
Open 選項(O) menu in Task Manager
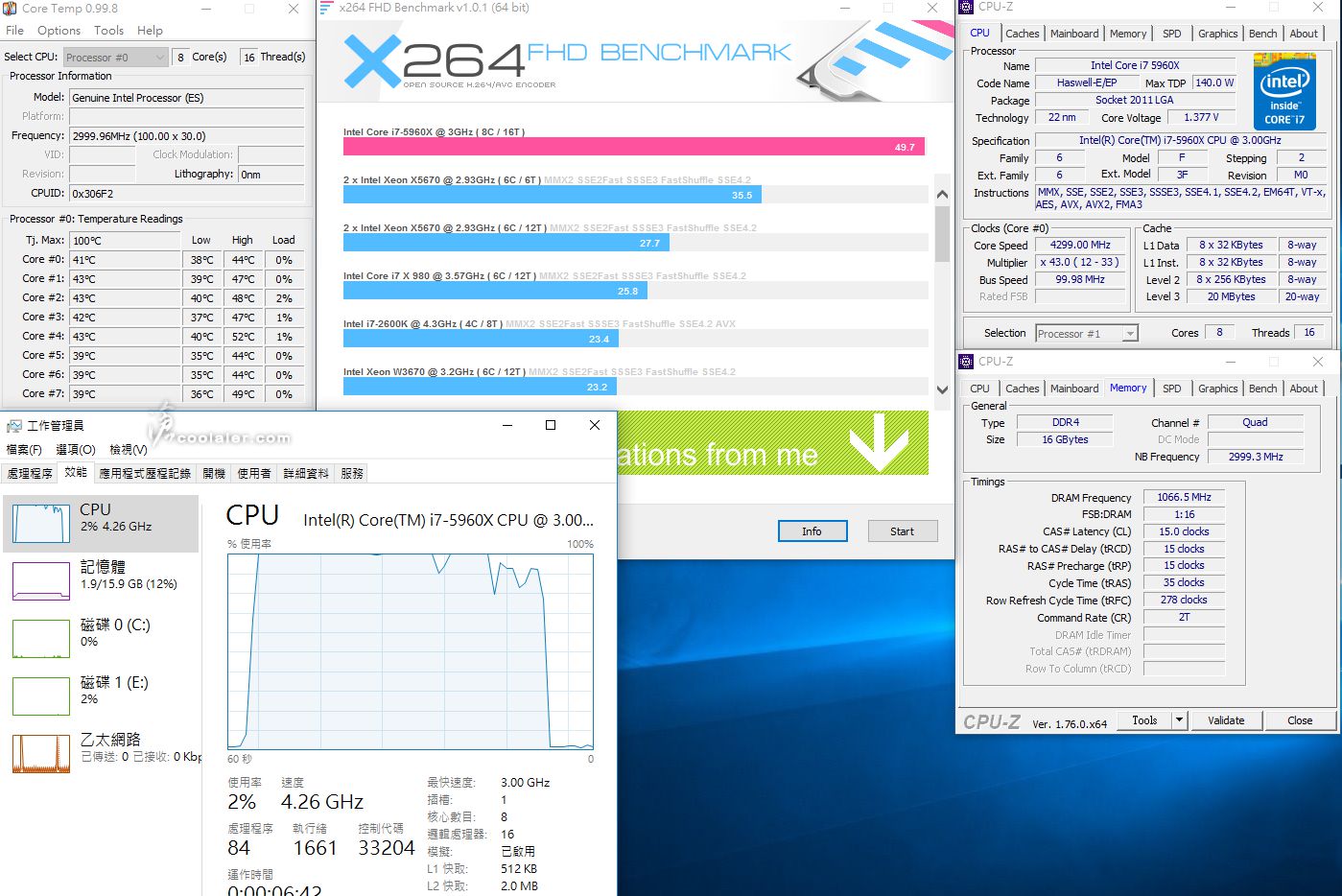(76, 449)
